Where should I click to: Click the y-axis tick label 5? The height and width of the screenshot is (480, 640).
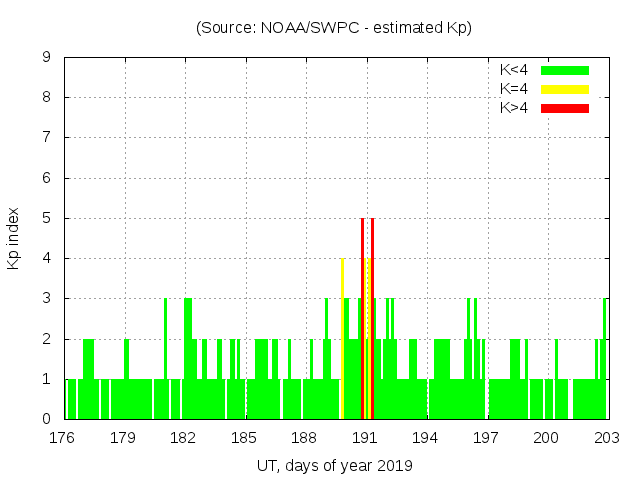pos(46,218)
